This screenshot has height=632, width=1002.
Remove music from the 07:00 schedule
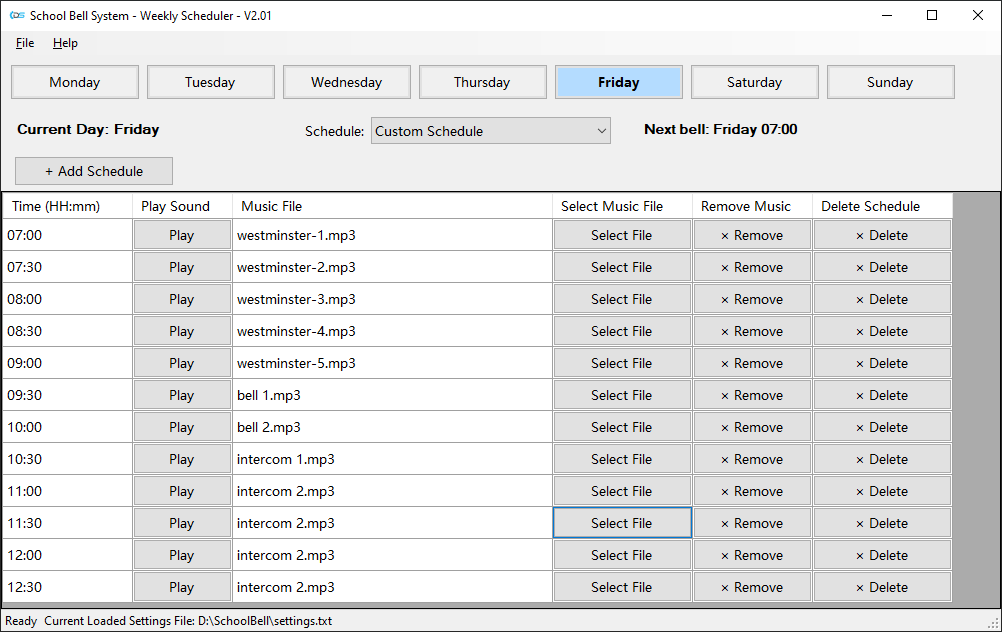752,235
